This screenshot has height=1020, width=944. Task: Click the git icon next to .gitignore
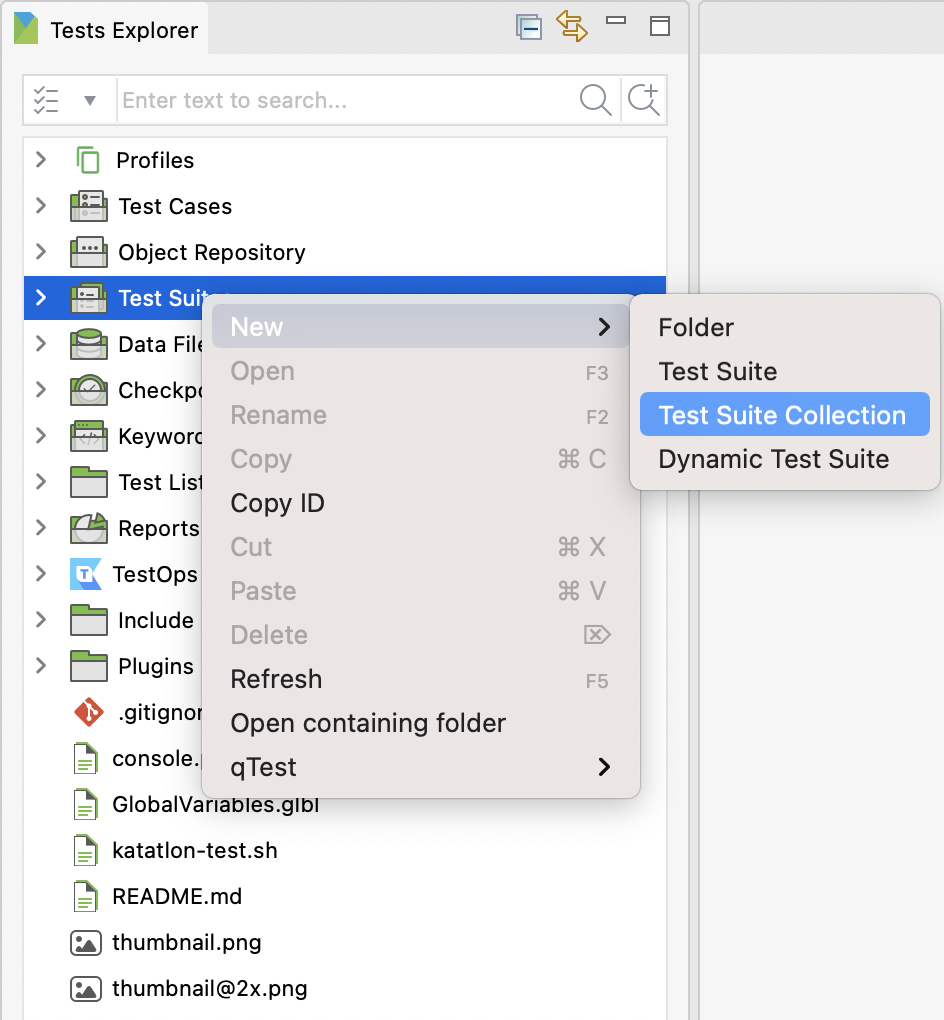tap(88, 712)
